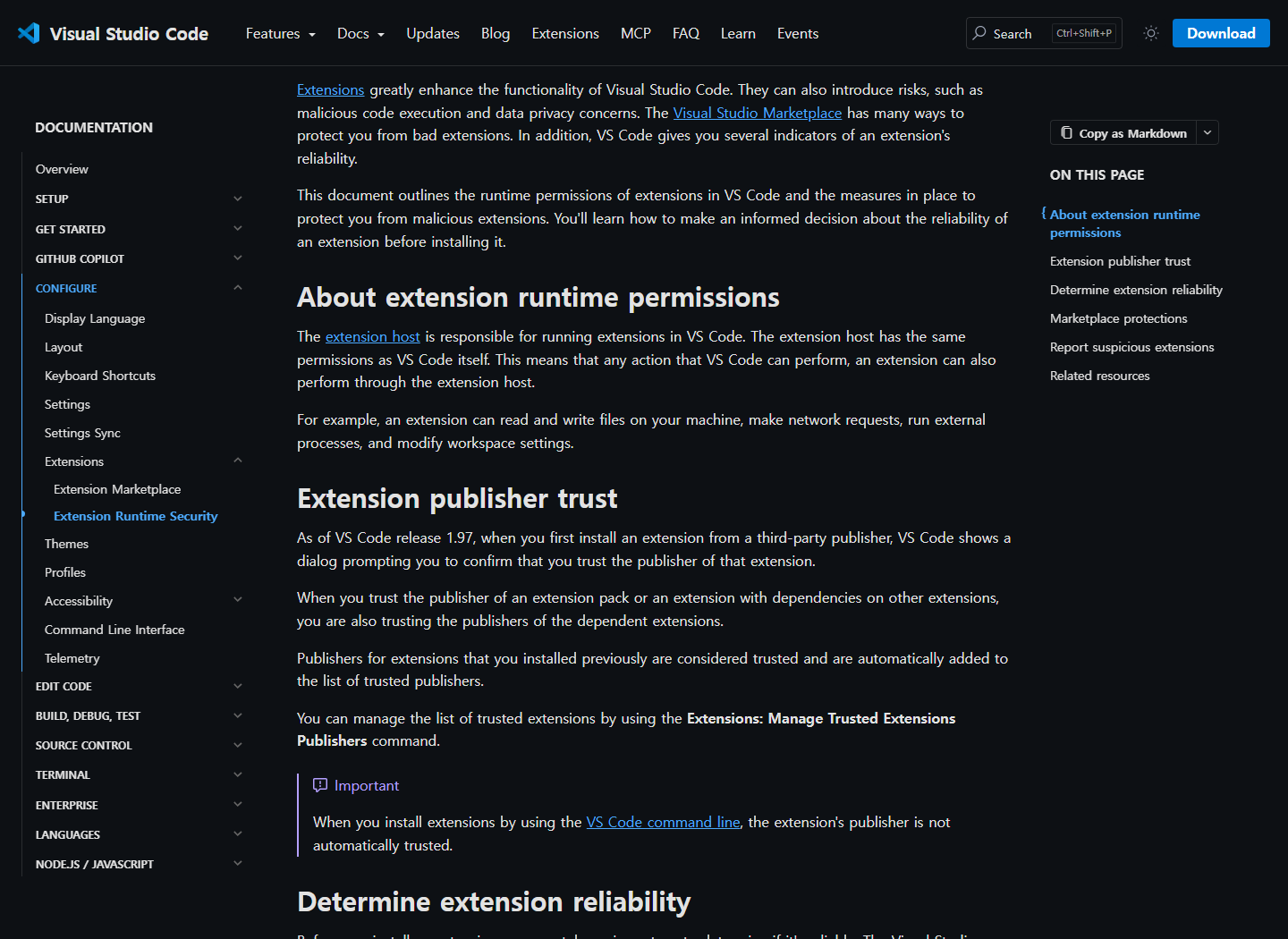Expand the LANGUAGES section
The height and width of the screenshot is (939, 1288).
click(238, 834)
